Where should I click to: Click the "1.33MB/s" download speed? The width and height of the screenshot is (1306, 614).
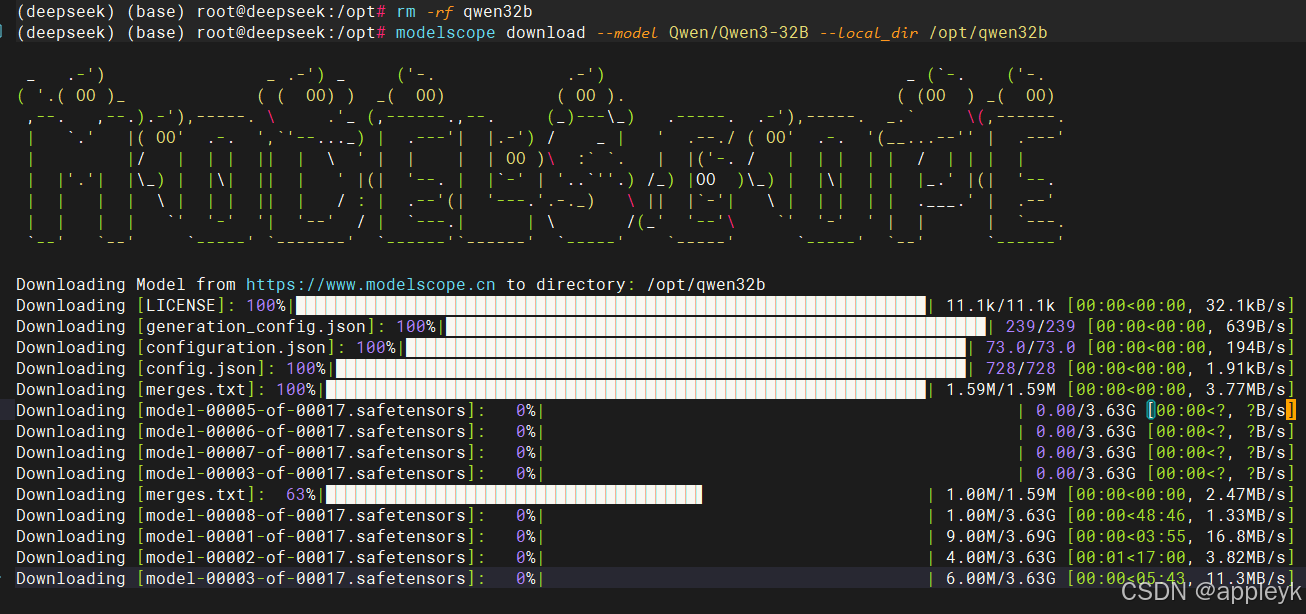[x=1246, y=516]
